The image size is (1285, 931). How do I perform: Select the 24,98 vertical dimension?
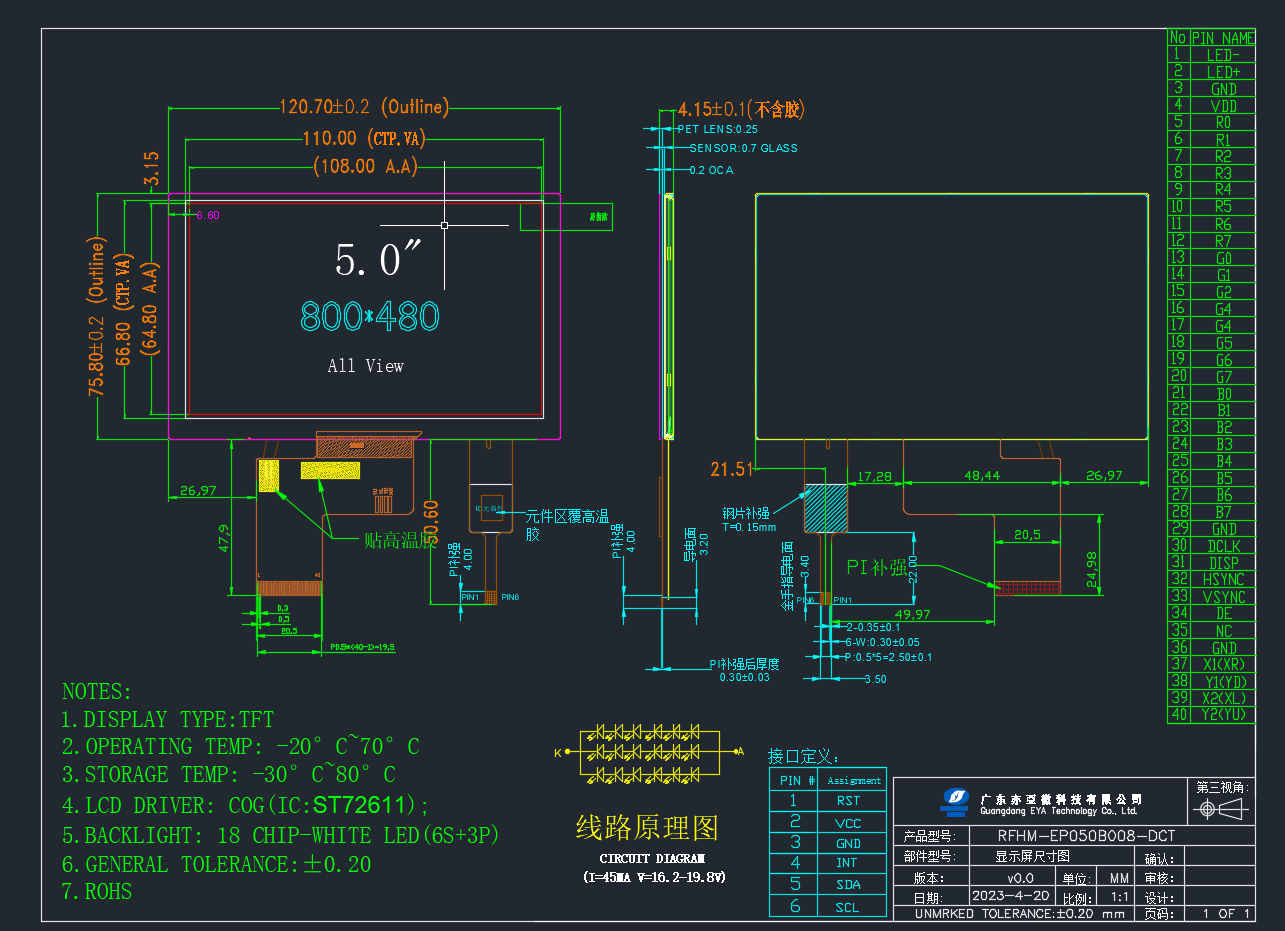(1090, 570)
